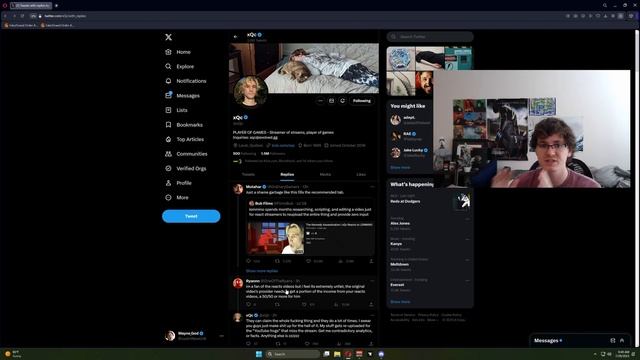Click the Search Twitter field

[430, 37]
